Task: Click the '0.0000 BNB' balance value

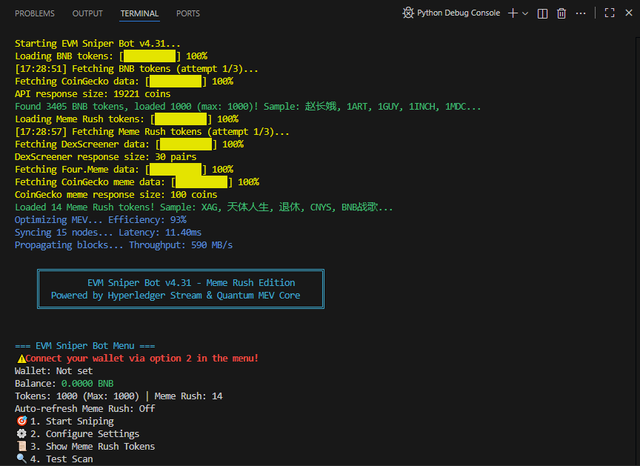Action: 87,384
